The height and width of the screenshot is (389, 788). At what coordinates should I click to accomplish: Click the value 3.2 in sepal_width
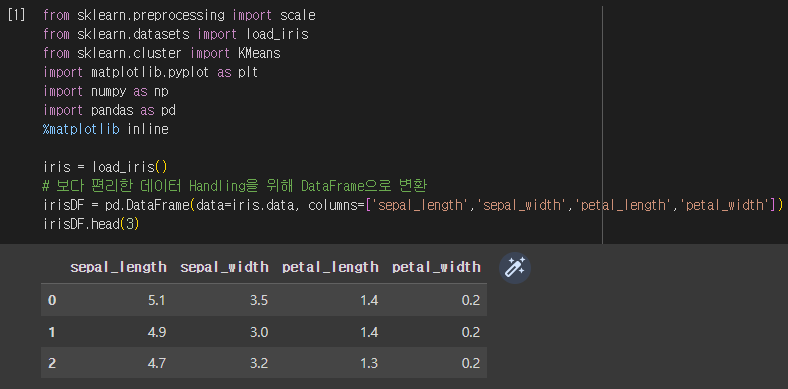[259, 363]
